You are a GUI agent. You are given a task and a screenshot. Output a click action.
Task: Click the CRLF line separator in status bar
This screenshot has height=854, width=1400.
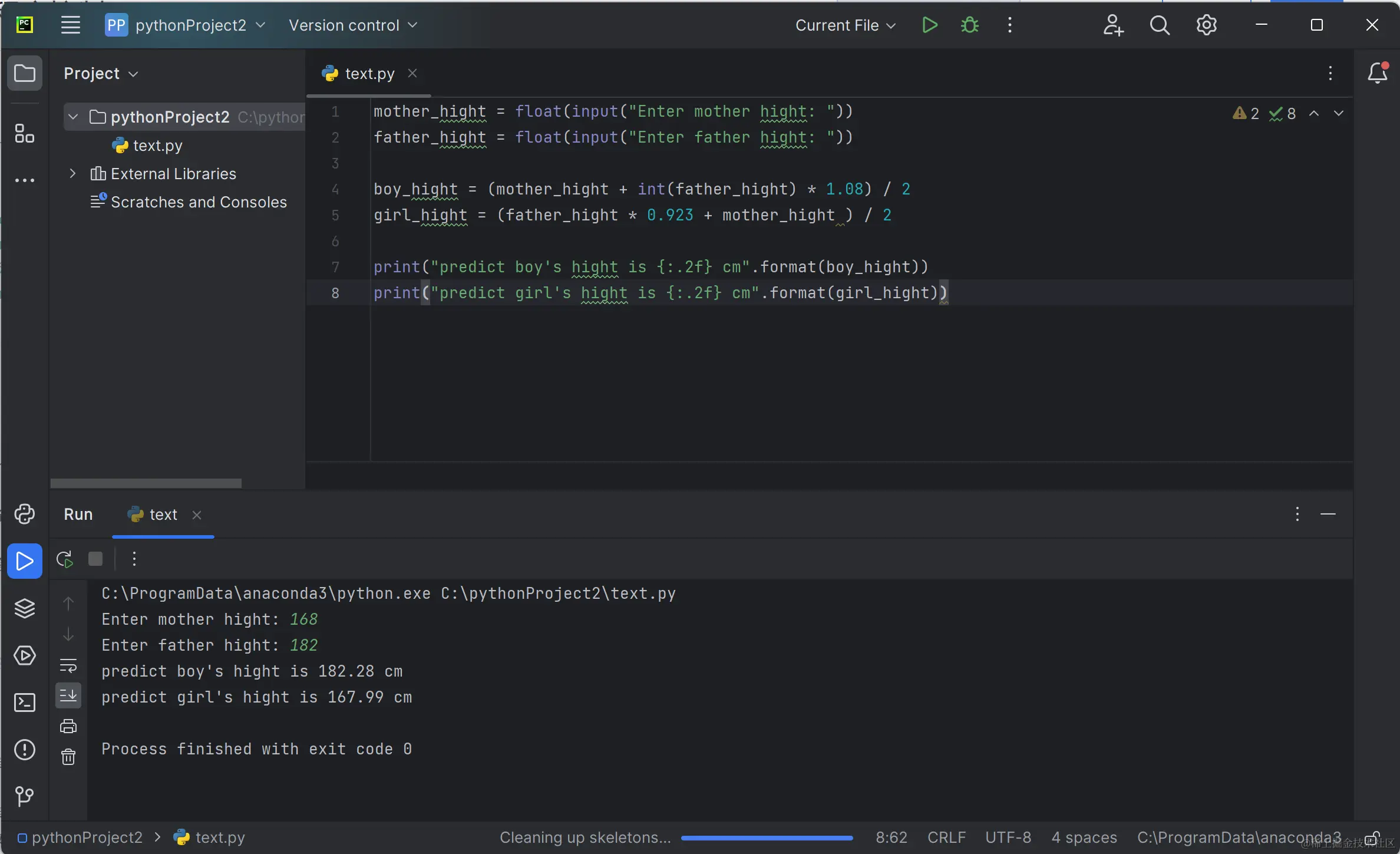tap(946, 837)
